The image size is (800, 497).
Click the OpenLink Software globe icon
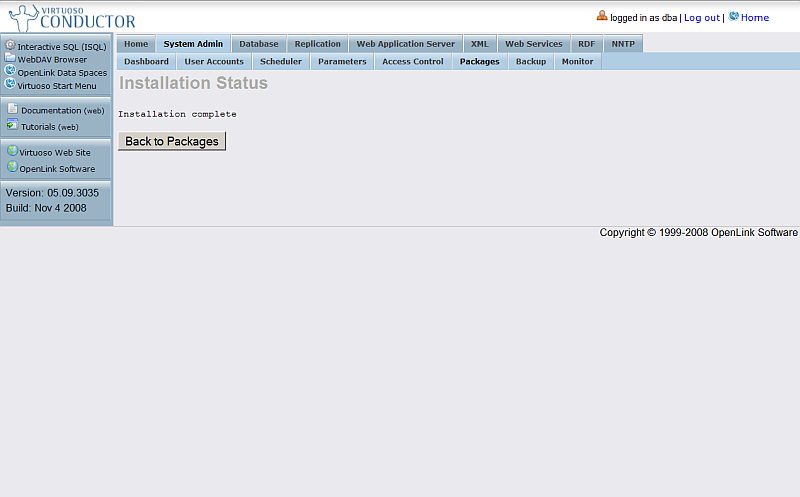[x=12, y=167]
